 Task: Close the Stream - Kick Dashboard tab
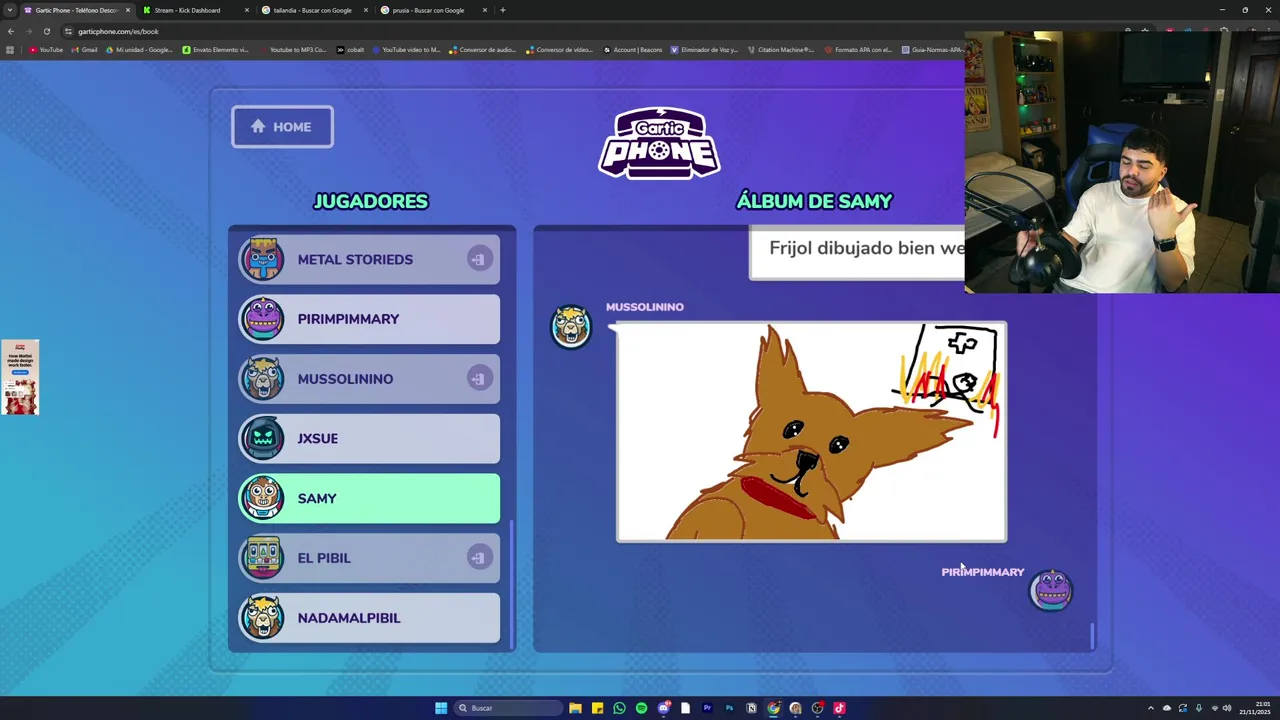(247, 10)
